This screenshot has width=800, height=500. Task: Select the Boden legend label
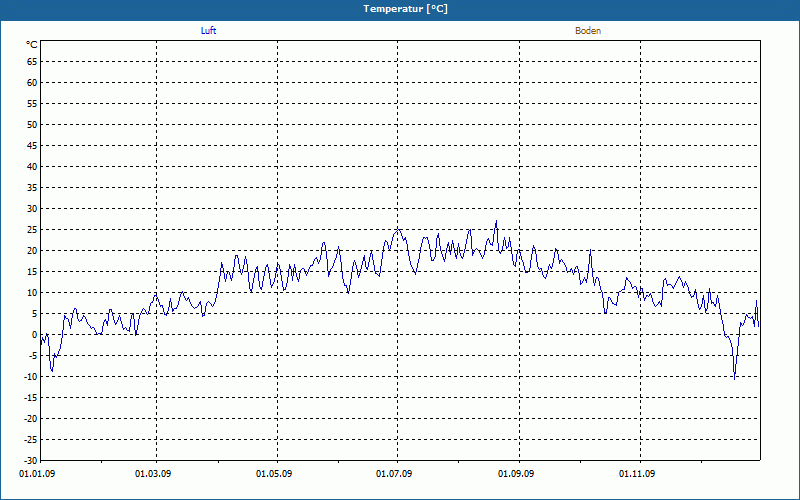[x=588, y=31]
